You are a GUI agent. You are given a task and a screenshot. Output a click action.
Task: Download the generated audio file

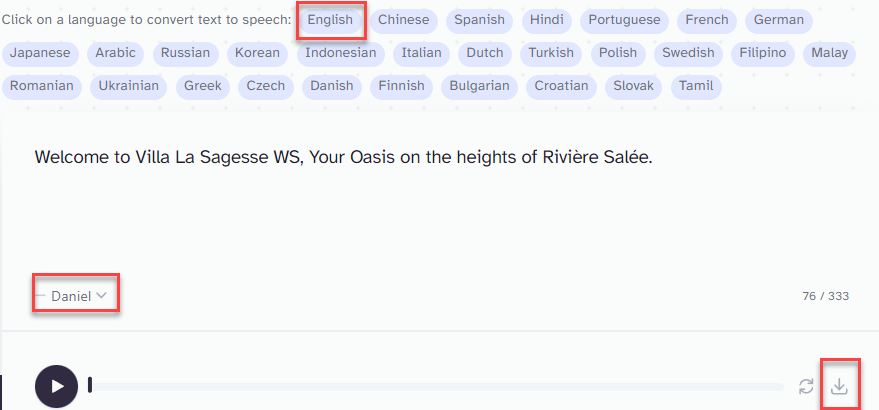pos(839,386)
